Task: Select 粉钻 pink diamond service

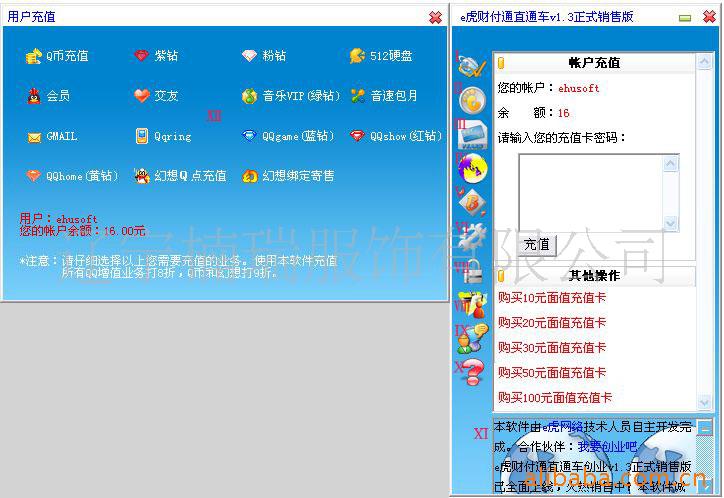Action: tap(264, 56)
